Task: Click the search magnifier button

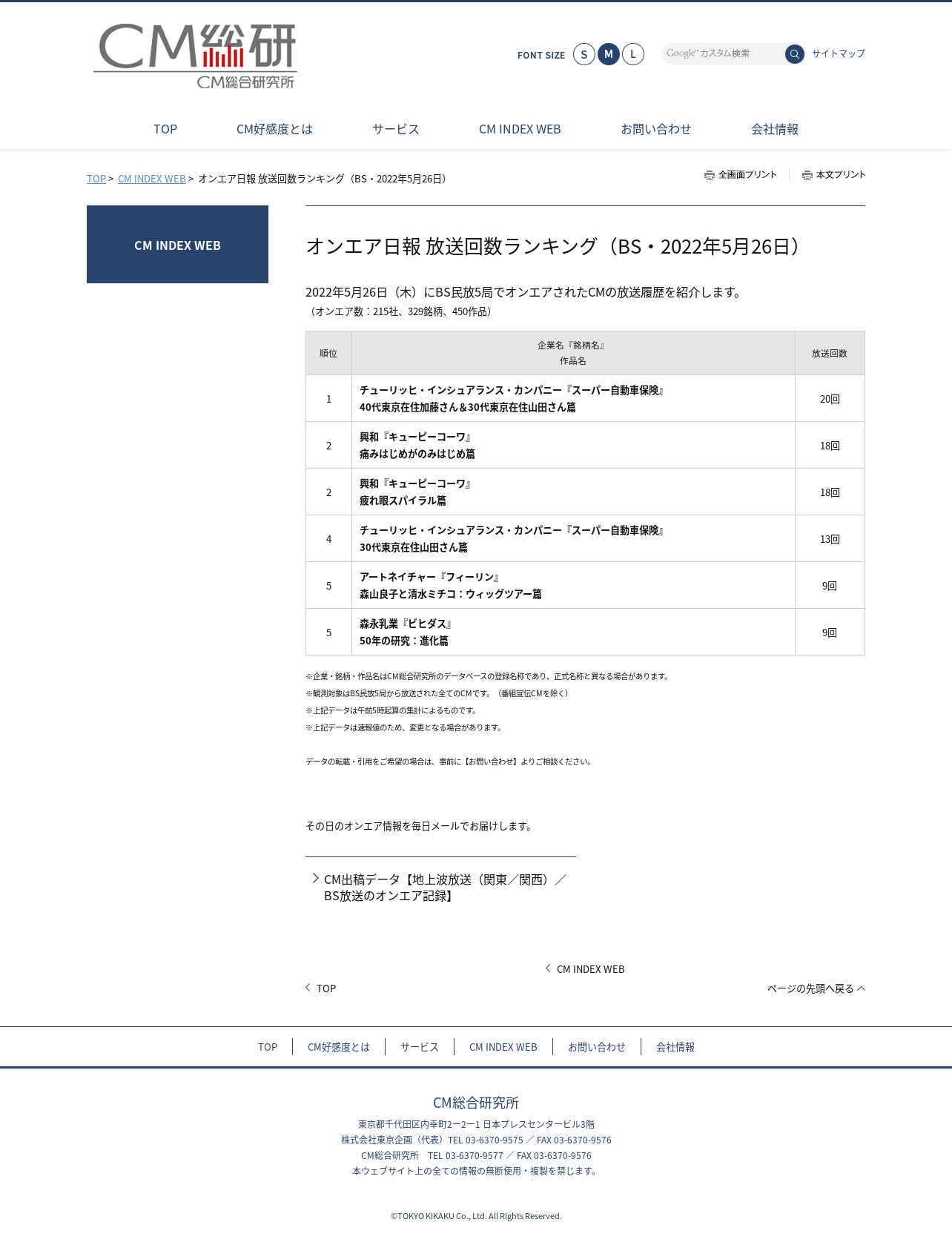Action: (794, 54)
